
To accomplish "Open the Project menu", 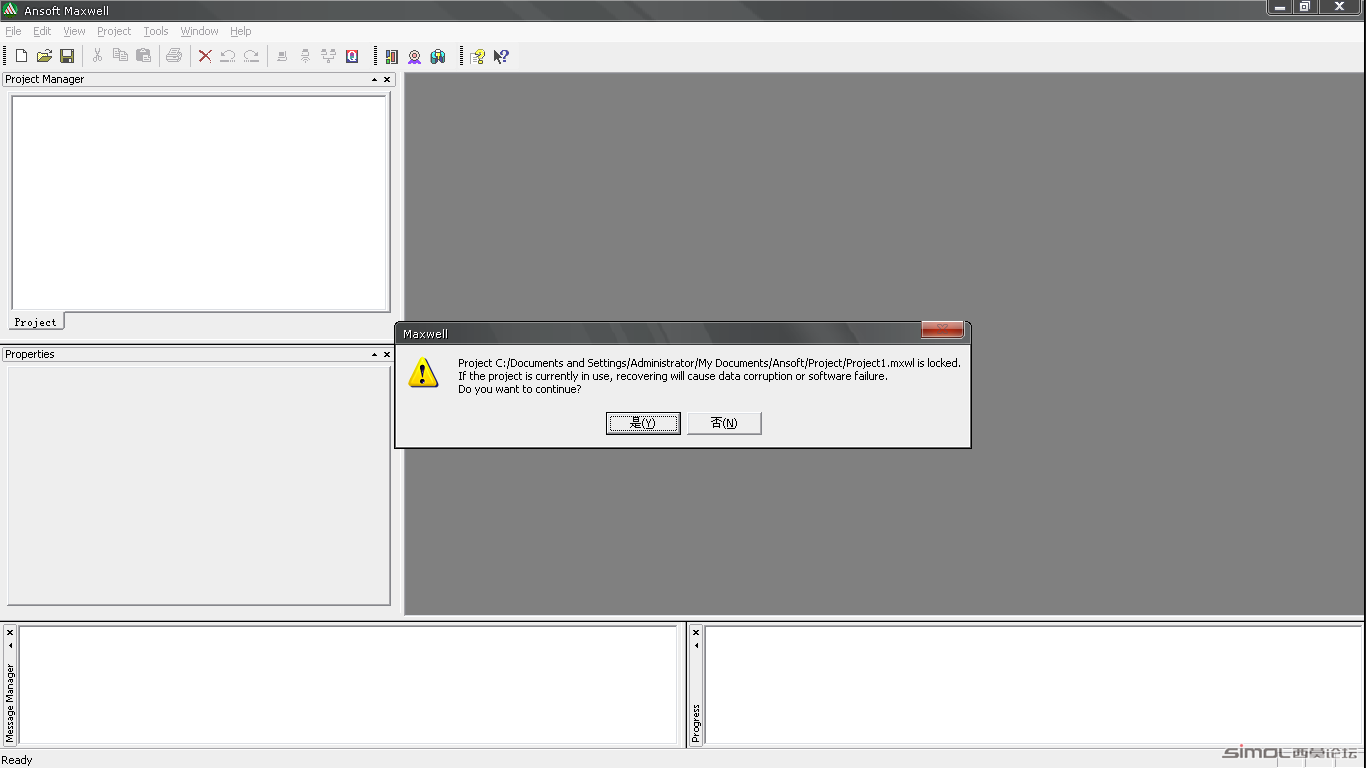I will pos(114,31).
